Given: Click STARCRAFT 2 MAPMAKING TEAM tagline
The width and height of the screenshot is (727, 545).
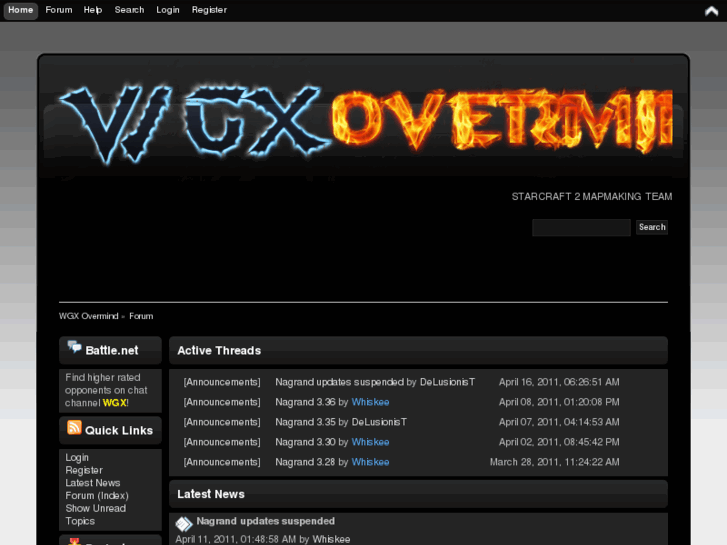Looking at the screenshot, I should (592, 196).
